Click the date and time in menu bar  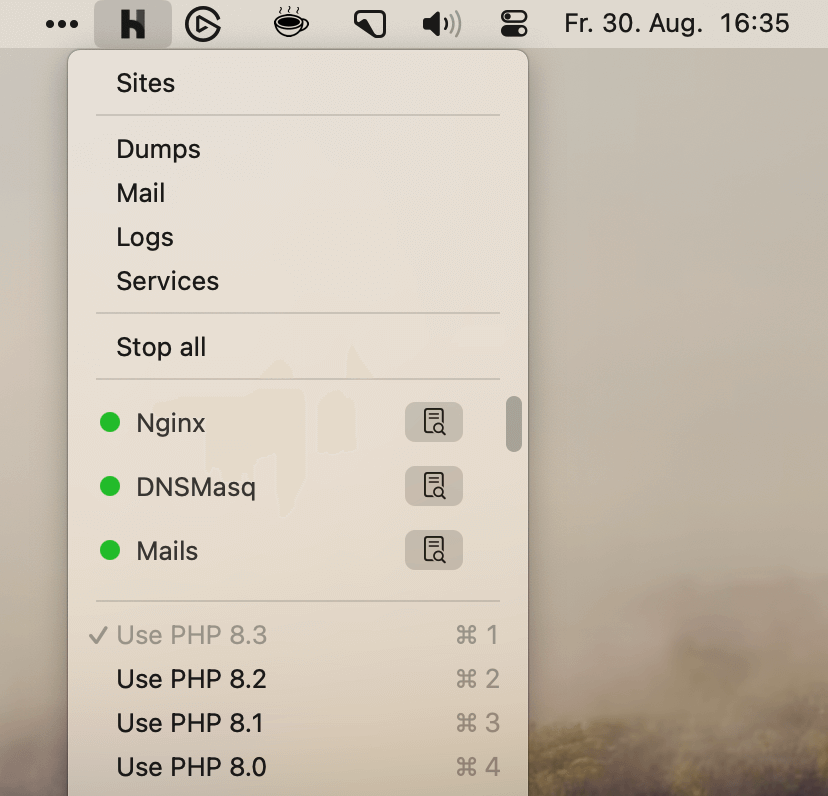coord(676,24)
